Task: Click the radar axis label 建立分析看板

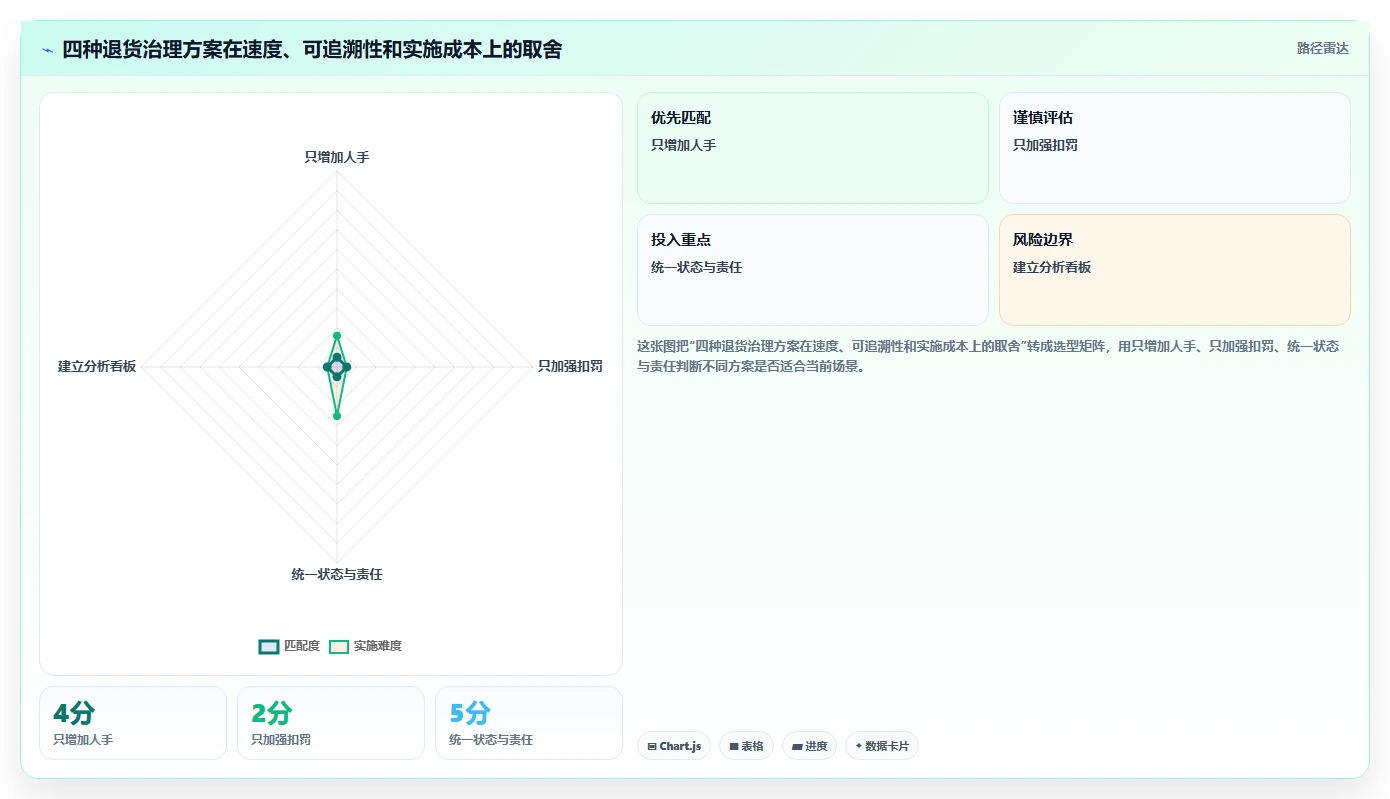Action: coord(97,366)
